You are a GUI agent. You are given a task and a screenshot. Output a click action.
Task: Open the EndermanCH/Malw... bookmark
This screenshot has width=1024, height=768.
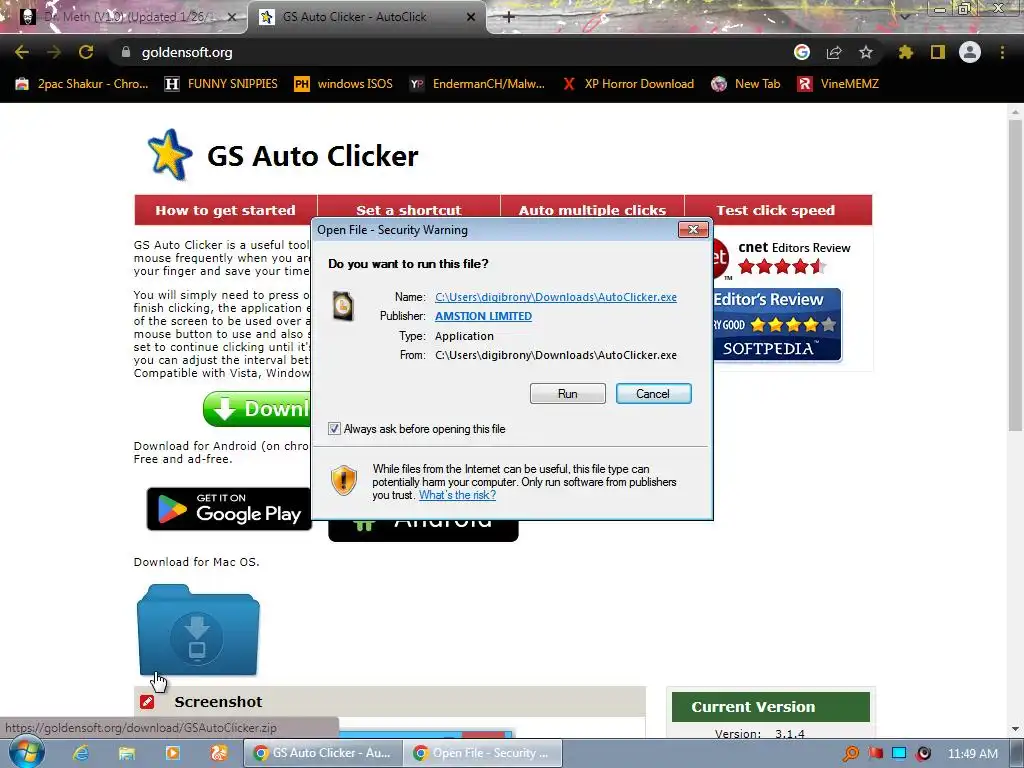(477, 84)
